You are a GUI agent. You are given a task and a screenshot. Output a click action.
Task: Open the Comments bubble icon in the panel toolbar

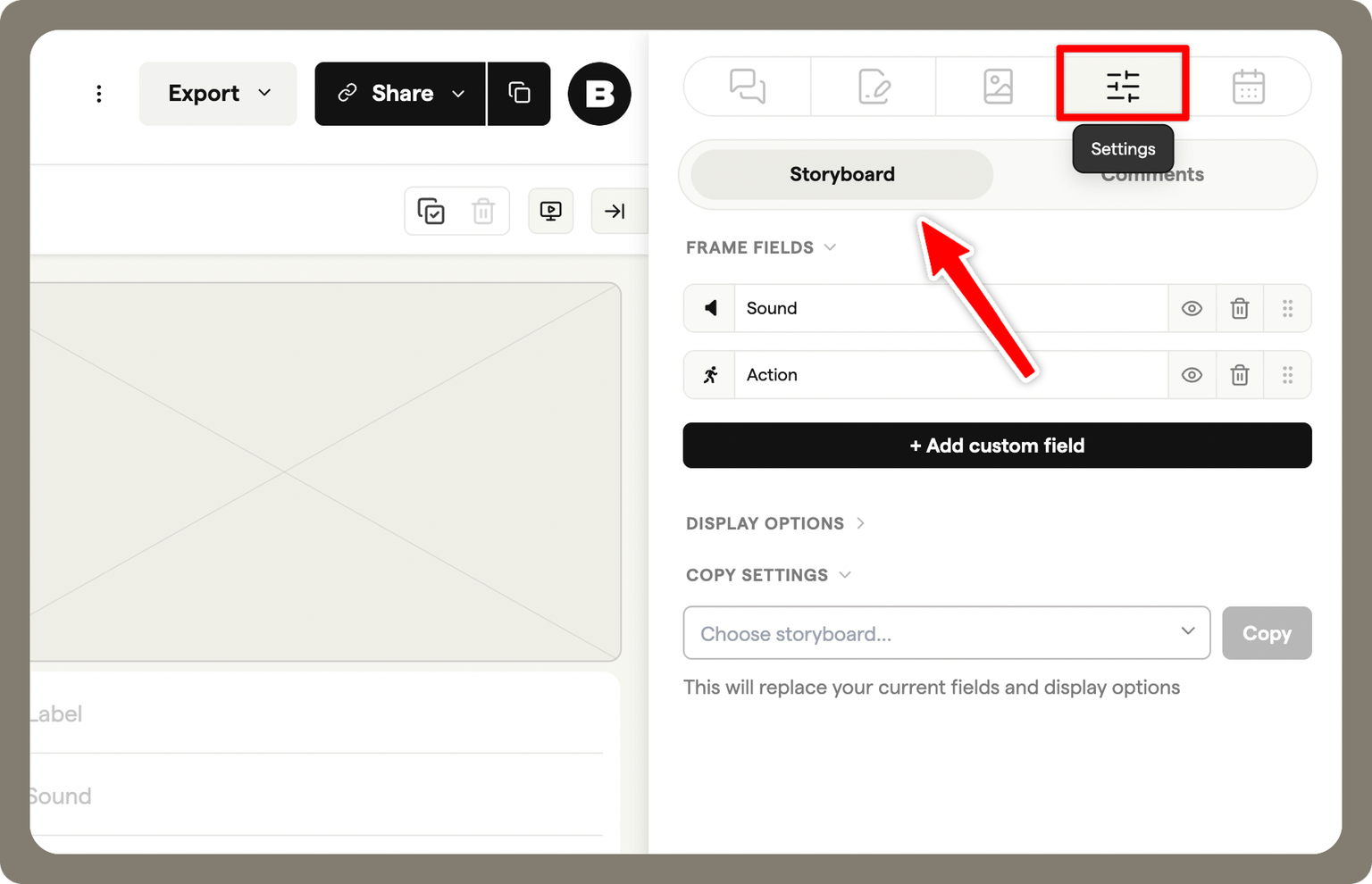(x=747, y=86)
